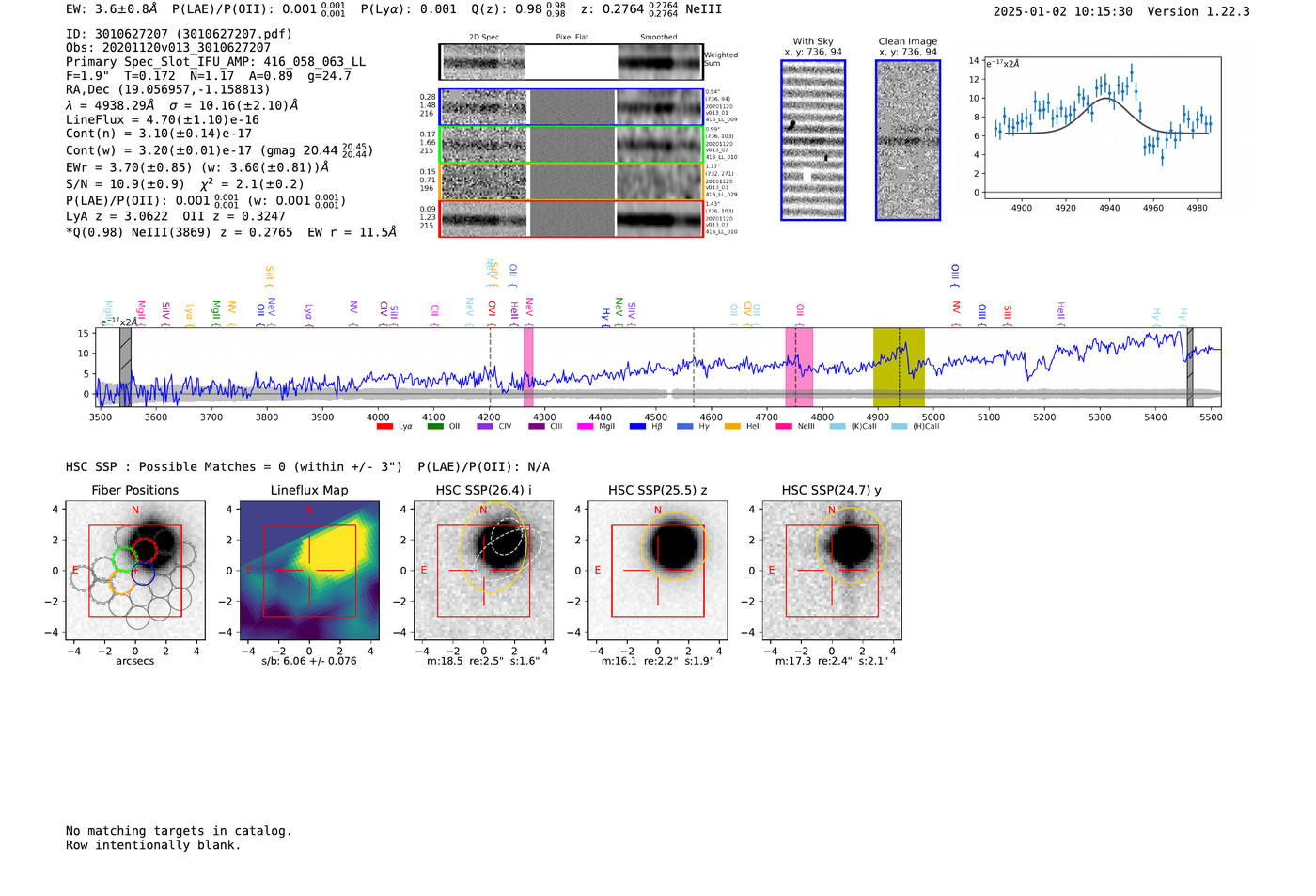Click 'Row intentionally blank.' text
Viewport: 1316px width, 896px height.
tap(153, 845)
